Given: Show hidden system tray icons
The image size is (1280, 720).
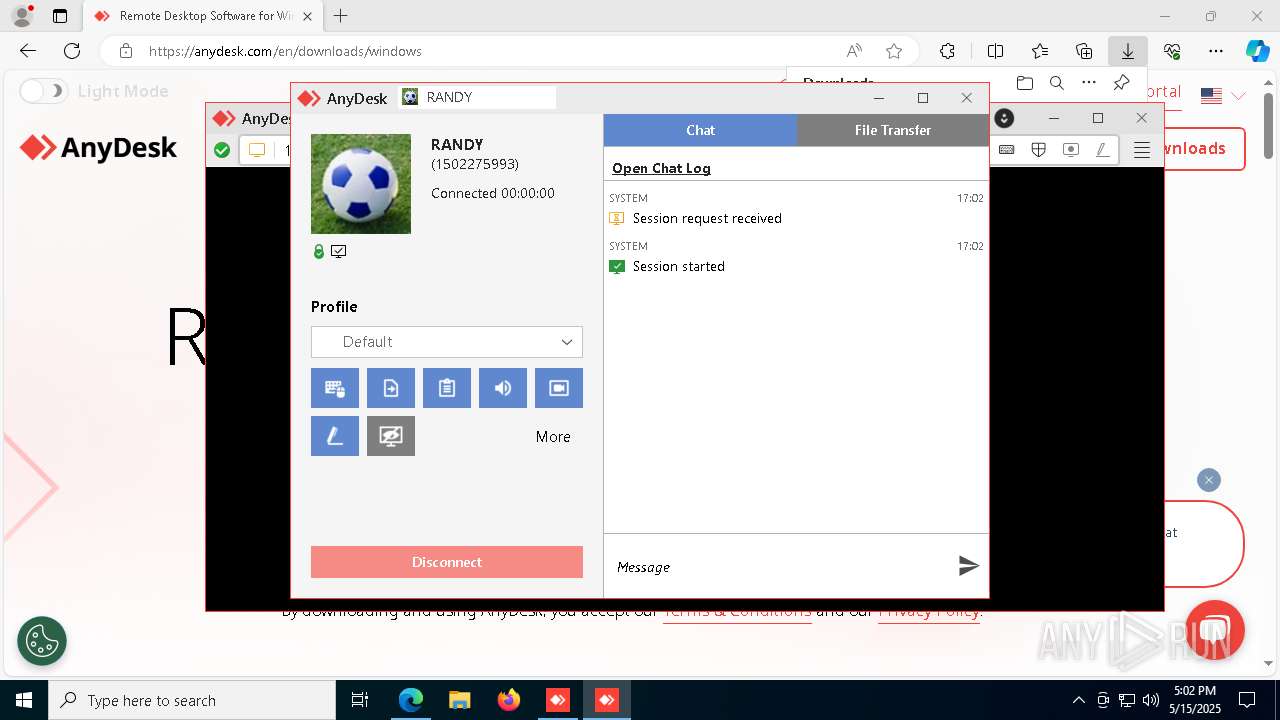Looking at the screenshot, I should pos(1078,700).
